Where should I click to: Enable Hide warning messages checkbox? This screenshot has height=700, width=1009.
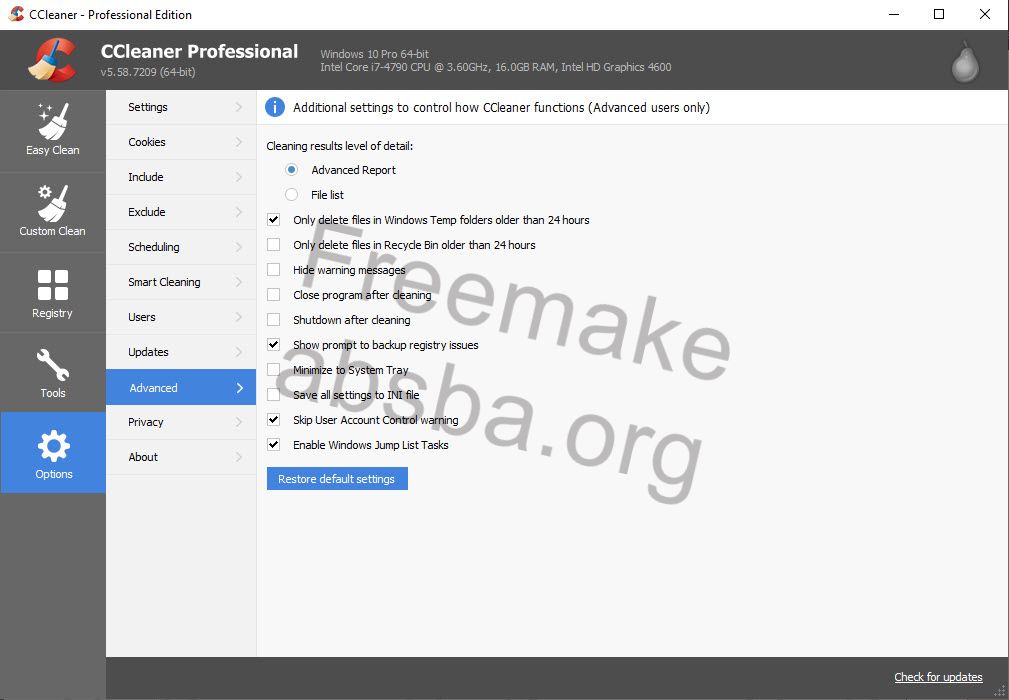(x=273, y=270)
